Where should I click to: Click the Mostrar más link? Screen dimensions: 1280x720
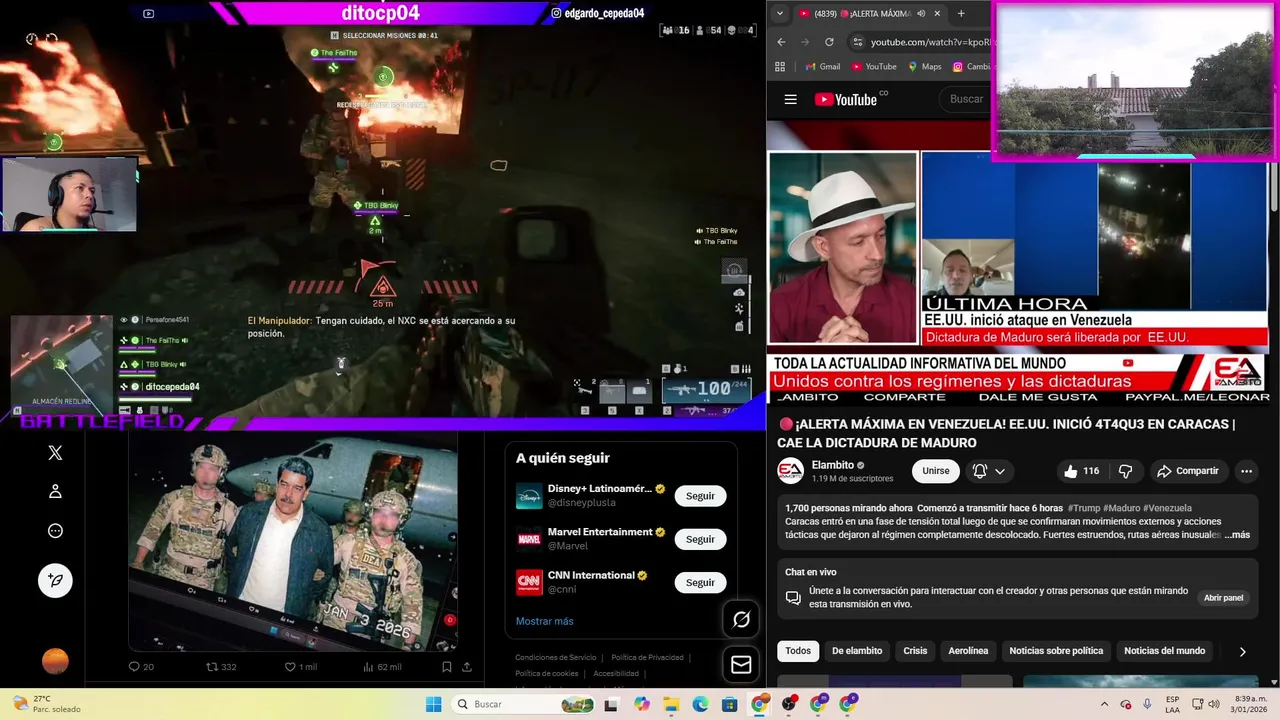(544, 621)
